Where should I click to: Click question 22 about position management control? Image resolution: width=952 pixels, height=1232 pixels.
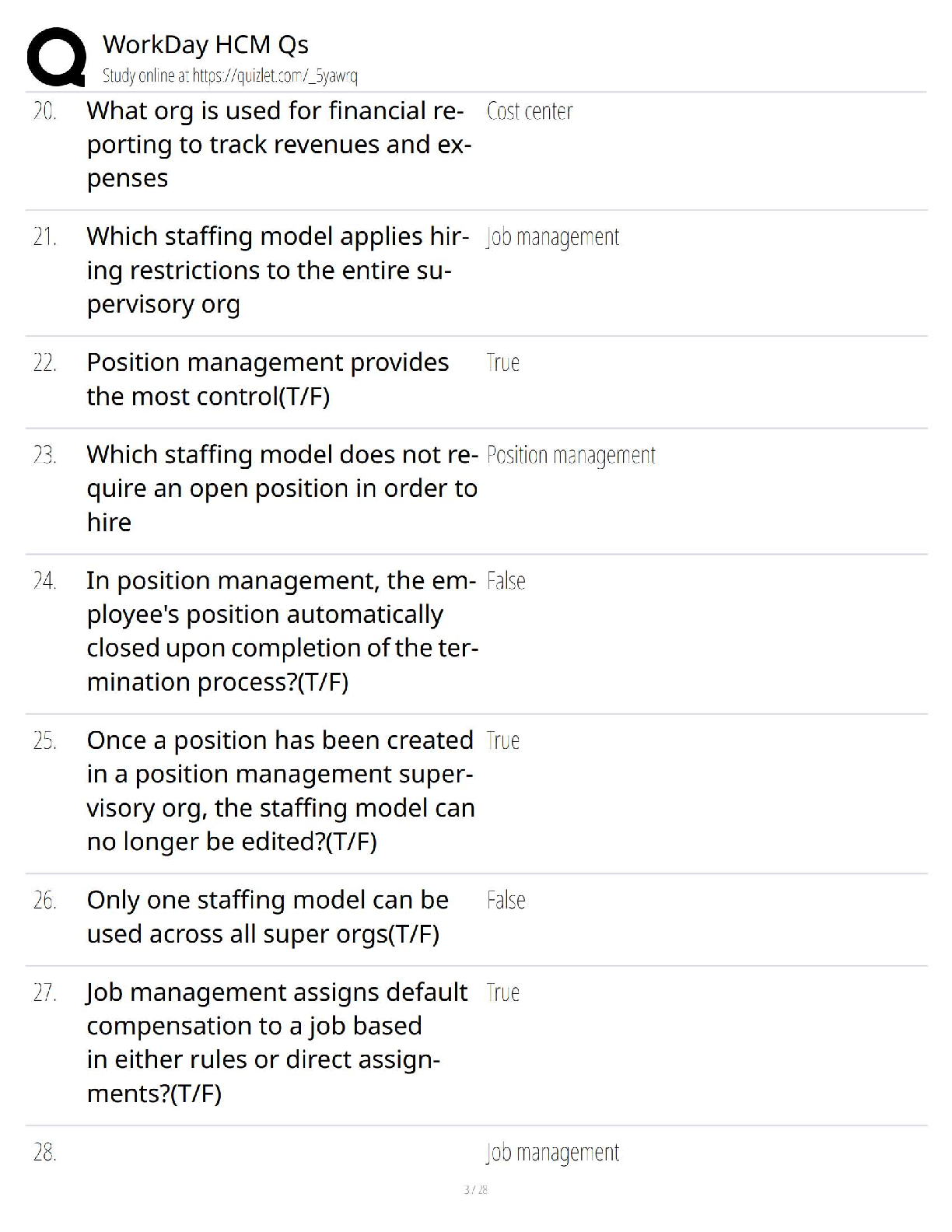268,380
